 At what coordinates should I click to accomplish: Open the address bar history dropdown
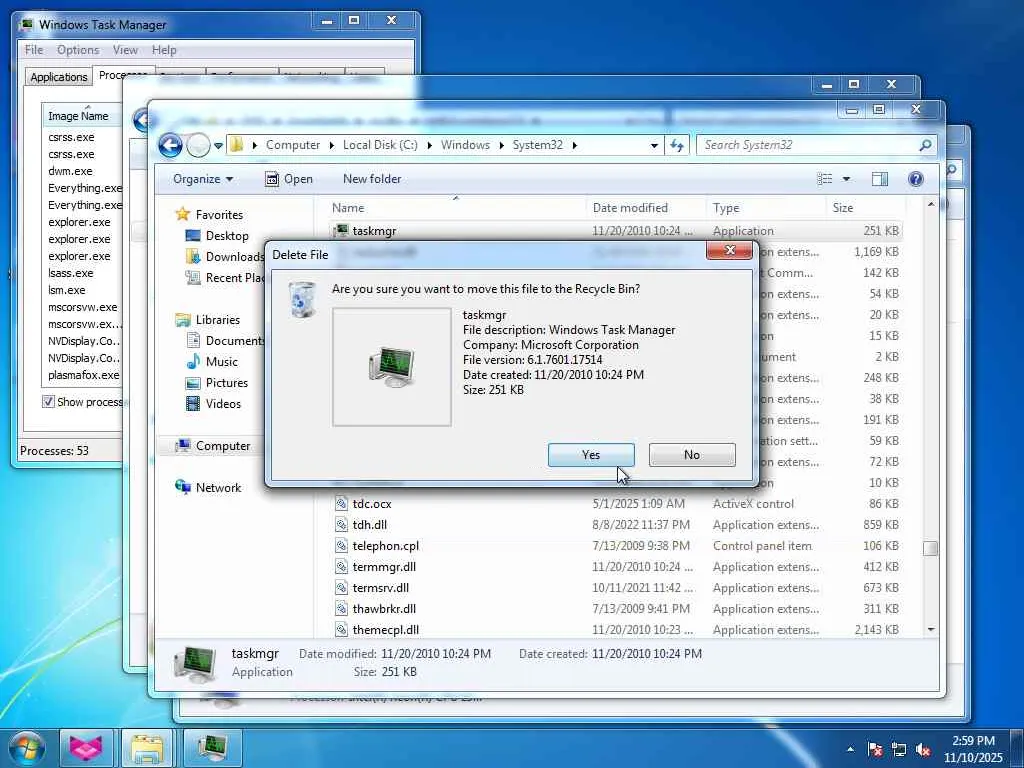[654, 146]
